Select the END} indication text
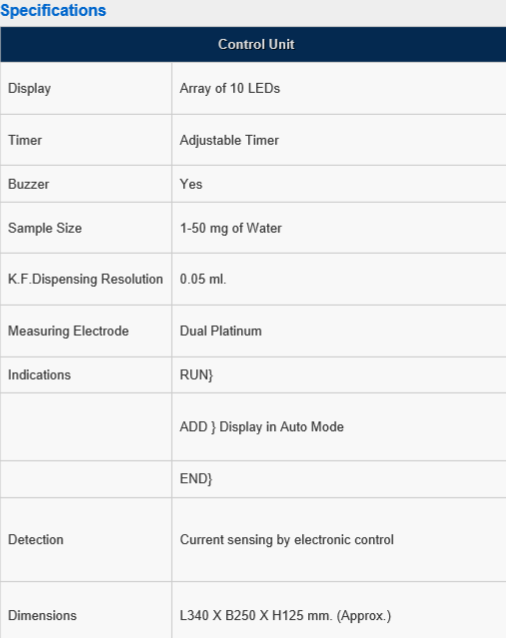This screenshot has height=638, width=506. pyautogui.click(x=196, y=479)
